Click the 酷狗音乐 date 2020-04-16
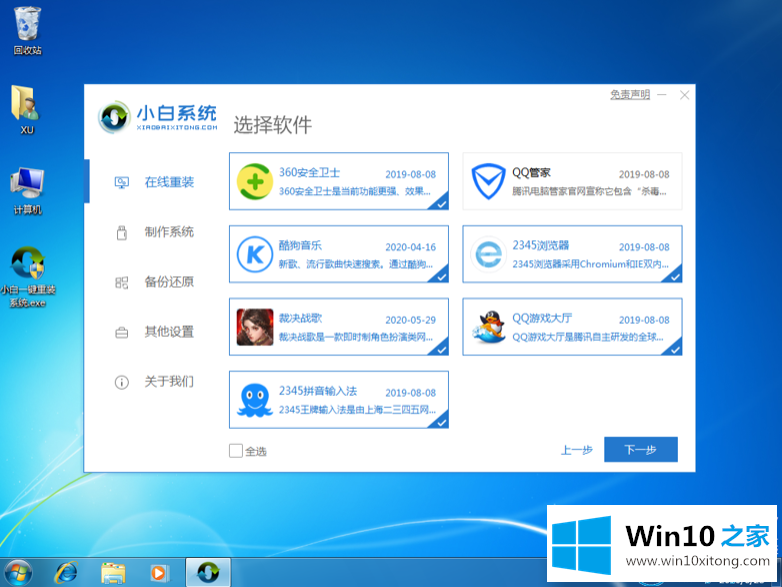The width and height of the screenshot is (782, 587). pos(410,247)
